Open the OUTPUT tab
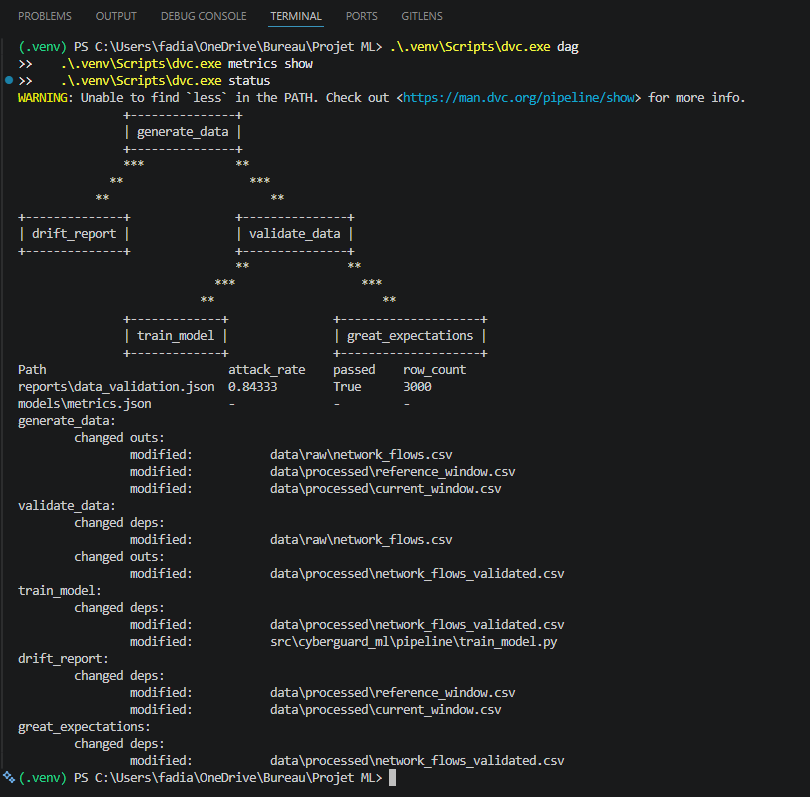810x797 pixels. pos(116,16)
